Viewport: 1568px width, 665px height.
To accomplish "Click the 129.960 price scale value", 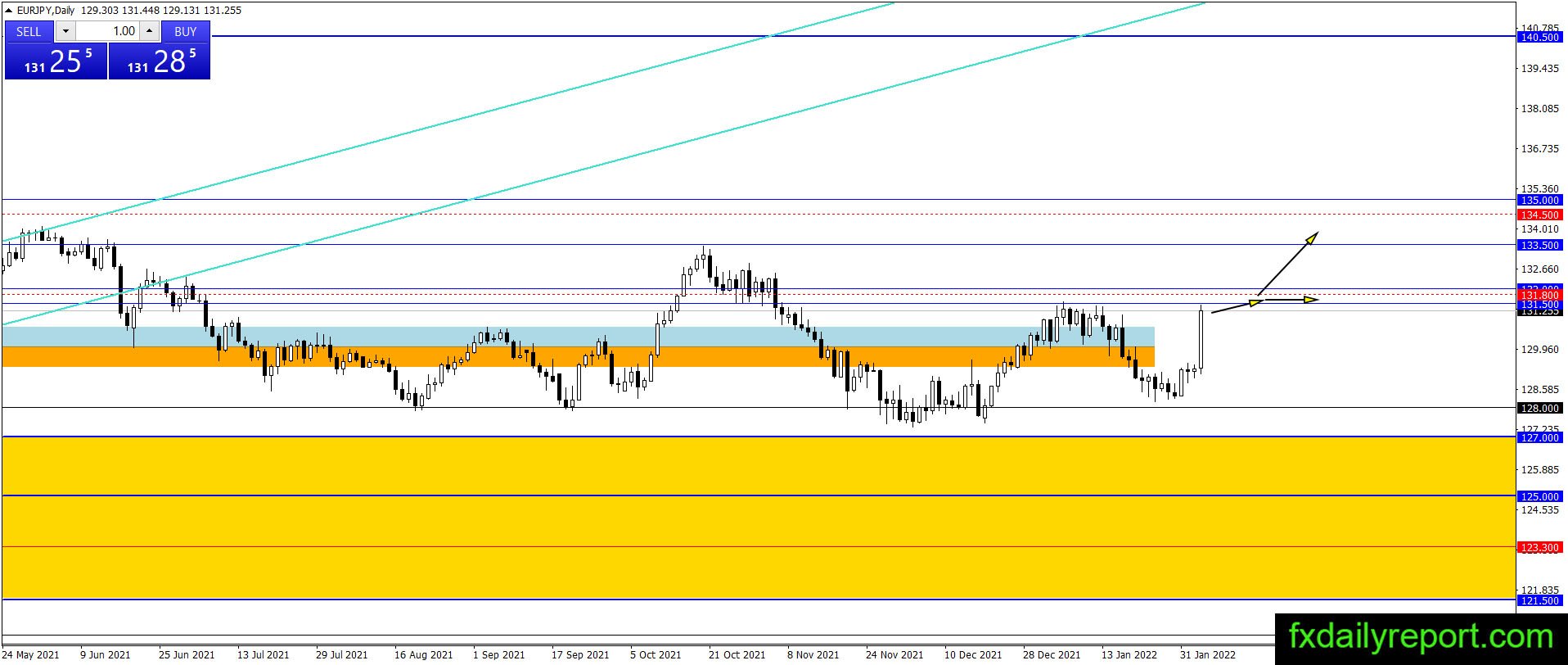I will click(1539, 350).
